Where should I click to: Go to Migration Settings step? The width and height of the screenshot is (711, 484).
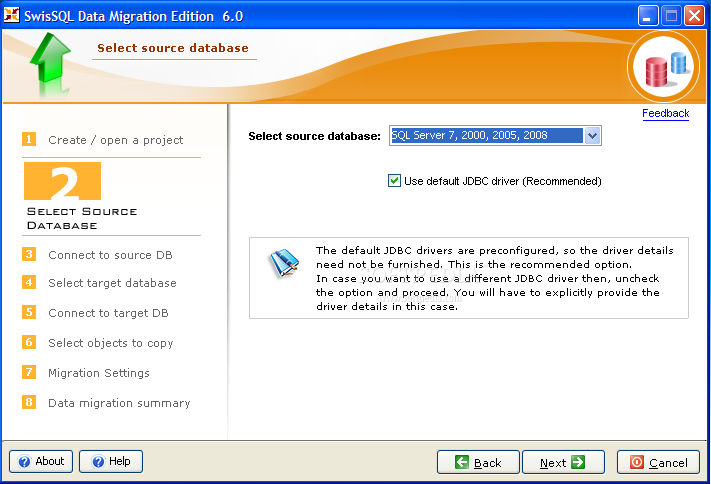point(99,373)
